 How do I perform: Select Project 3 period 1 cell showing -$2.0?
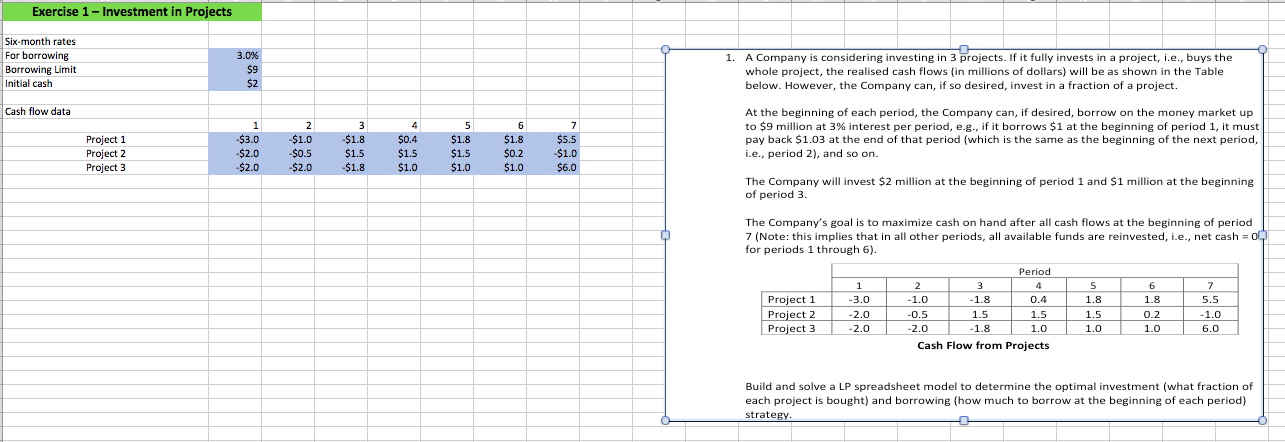tap(235, 168)
